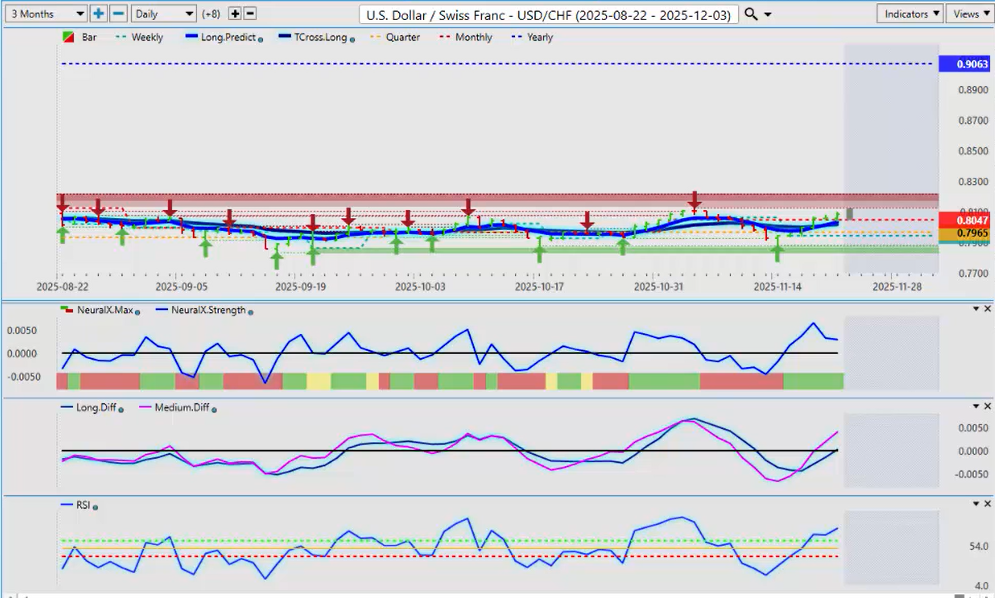Toggle the Monthly legend line

click(468, 38)
